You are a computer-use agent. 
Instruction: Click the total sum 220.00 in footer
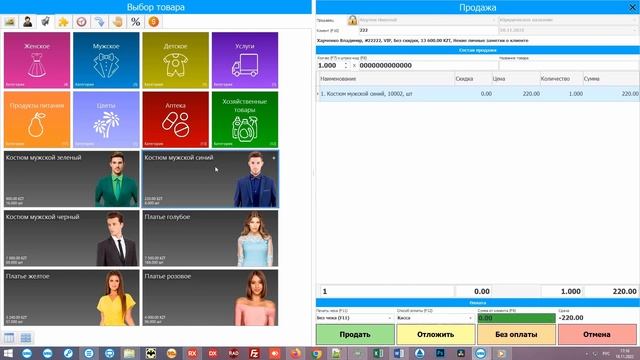(624, 291)
